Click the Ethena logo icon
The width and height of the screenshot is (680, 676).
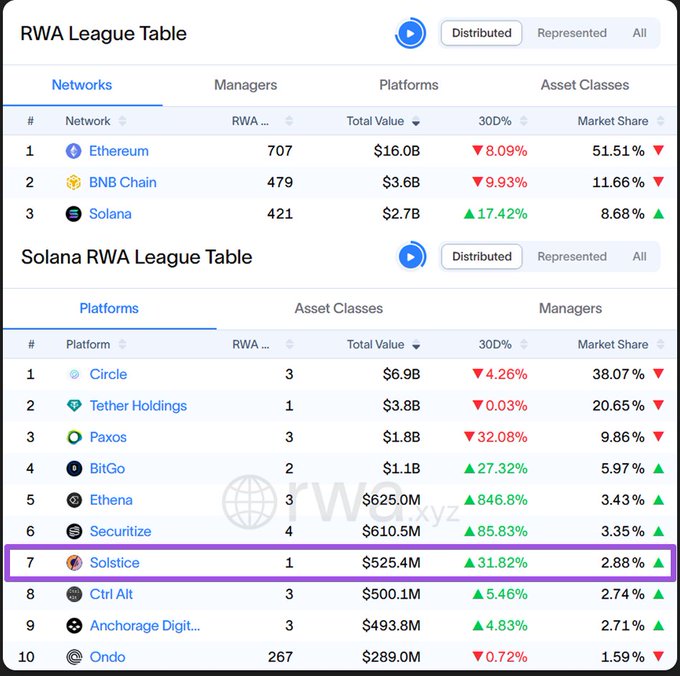(74, 500)
